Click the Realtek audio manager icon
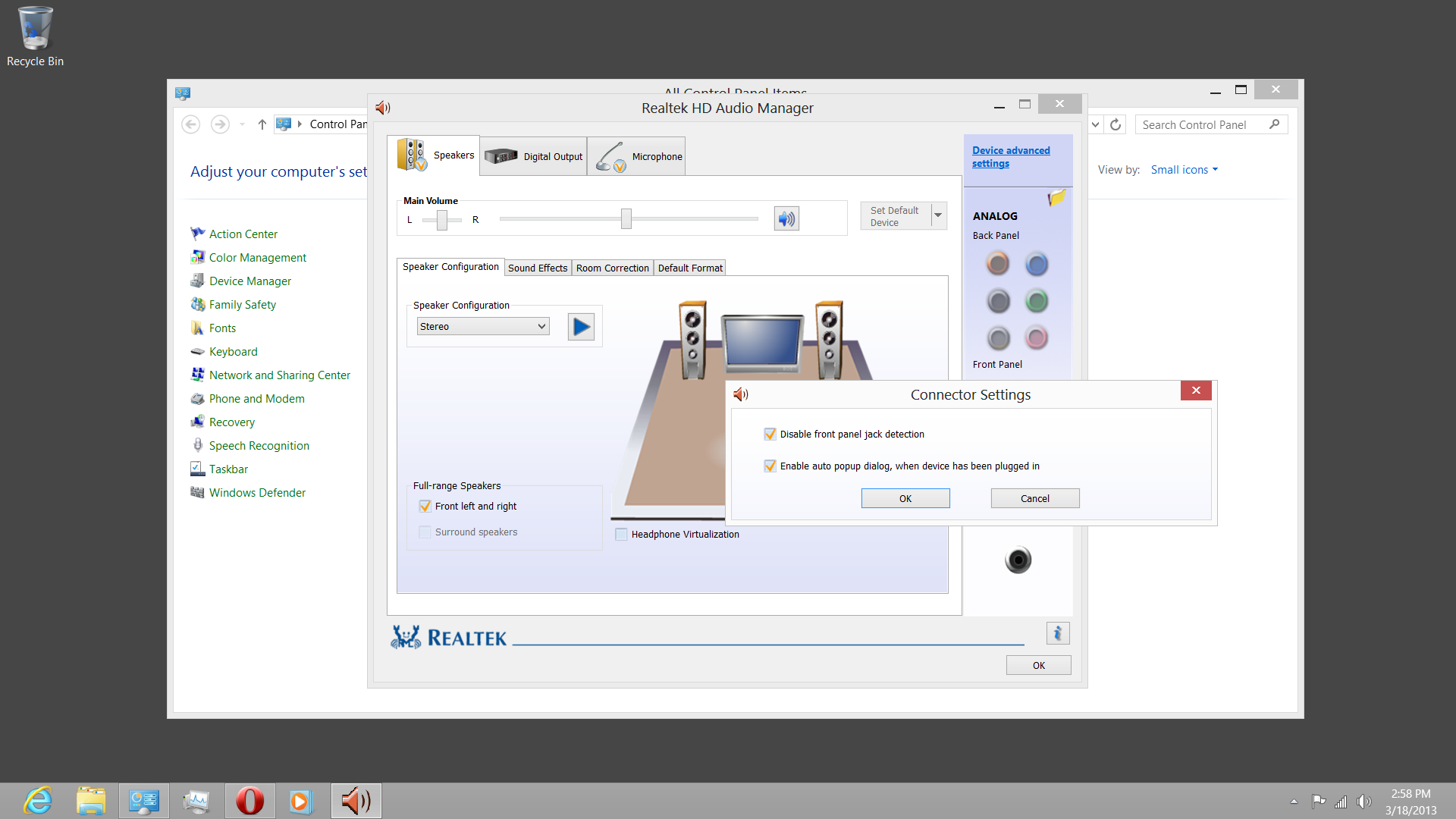This screenshot has height=819, width=1456. click(x=356, y=800)
